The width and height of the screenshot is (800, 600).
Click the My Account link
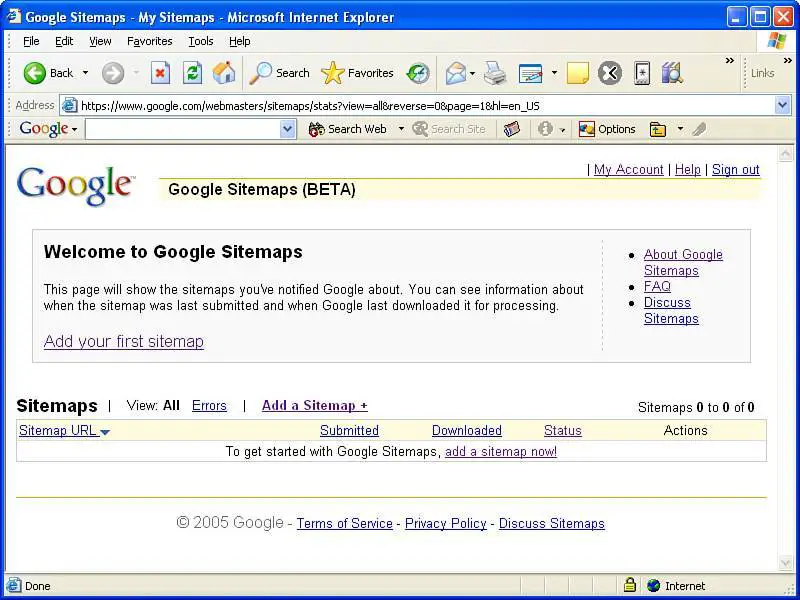tap(629, 169)
